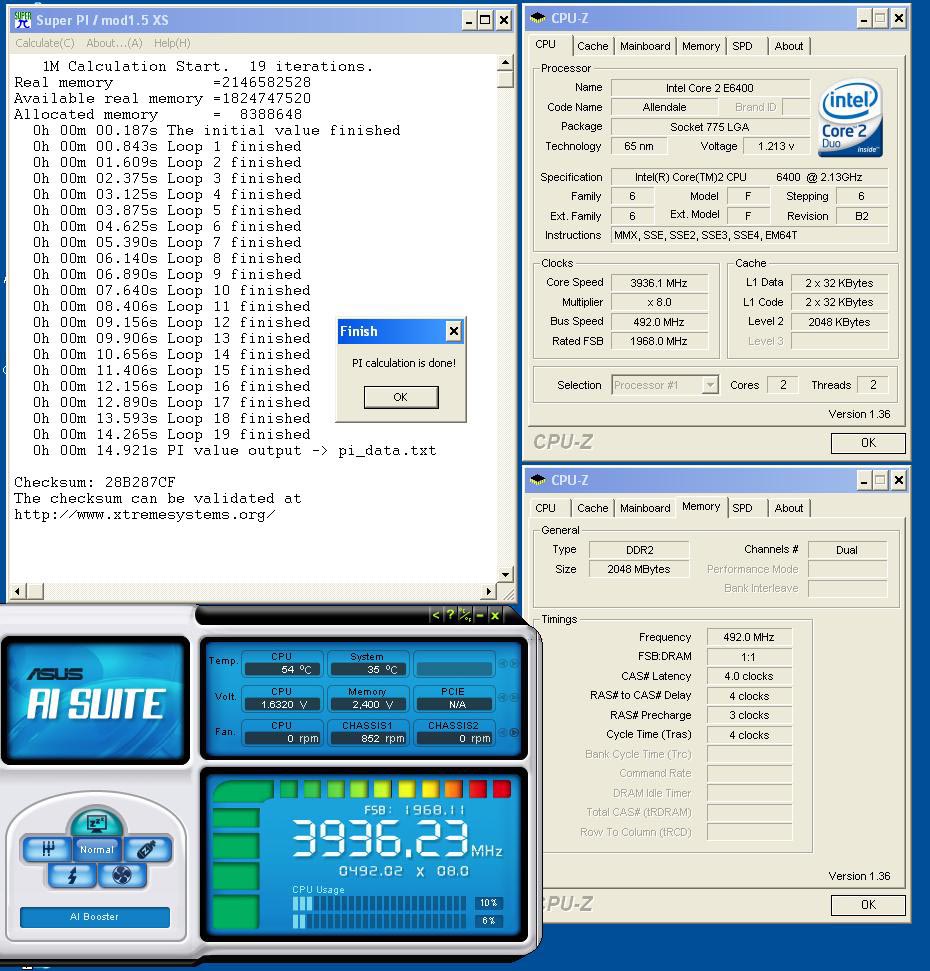Click the Fan row next arrow
Image resolution: width=930 pixels, height=971 pixels.
pyautogui.click(x=514, y=733)
